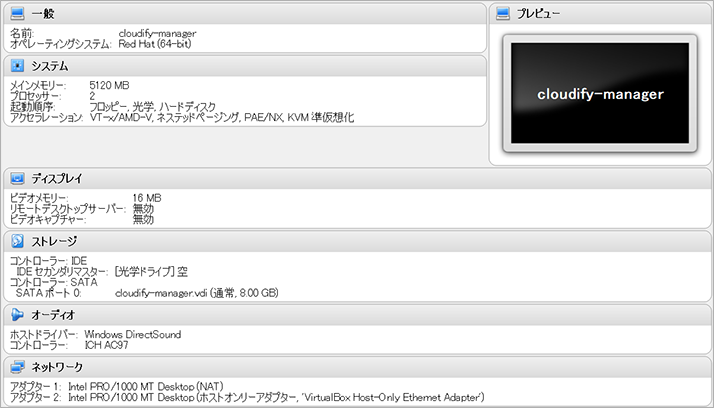Image resolution: width=714 pixels, height=408 pixels.
Task: Click the プレビュー header title
Action: (538, 14)
